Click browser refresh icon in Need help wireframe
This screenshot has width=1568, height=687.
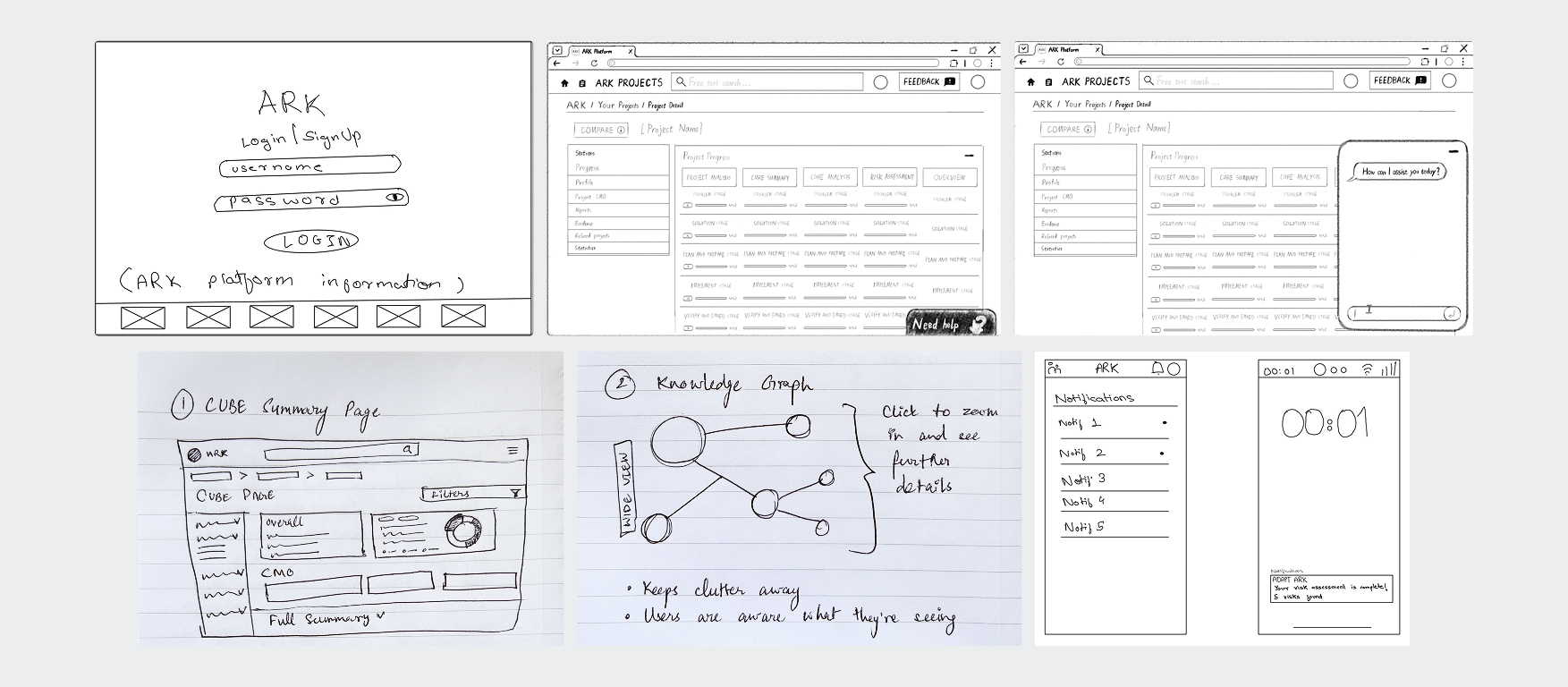594,64
